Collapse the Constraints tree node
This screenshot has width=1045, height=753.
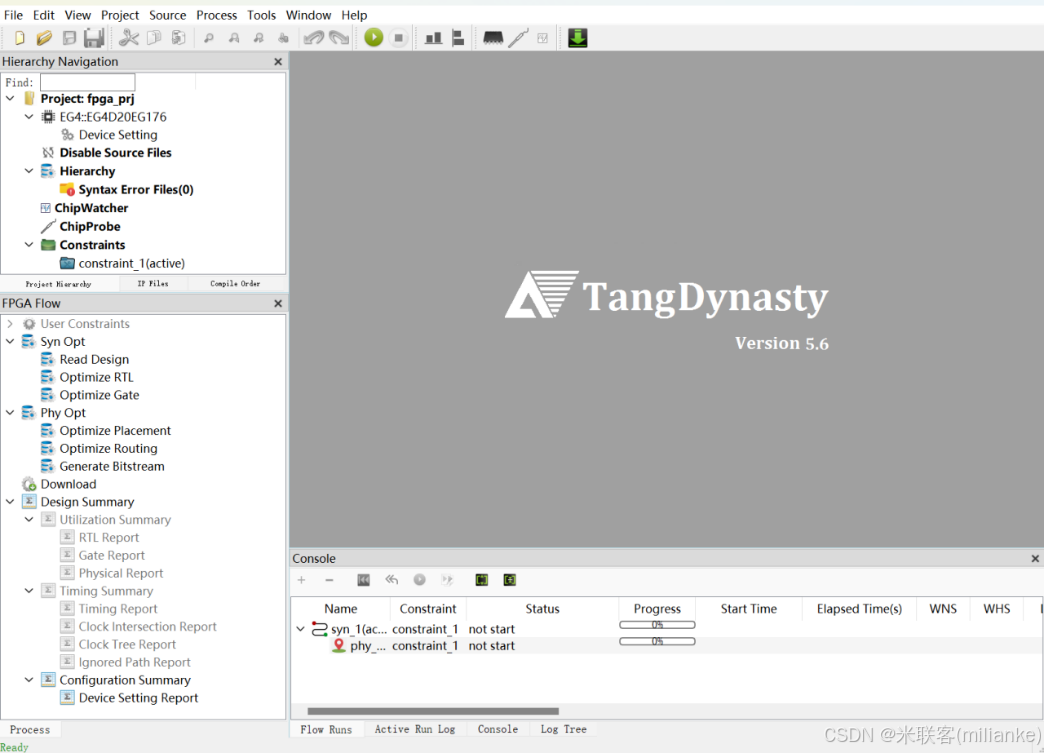(29, 245)
